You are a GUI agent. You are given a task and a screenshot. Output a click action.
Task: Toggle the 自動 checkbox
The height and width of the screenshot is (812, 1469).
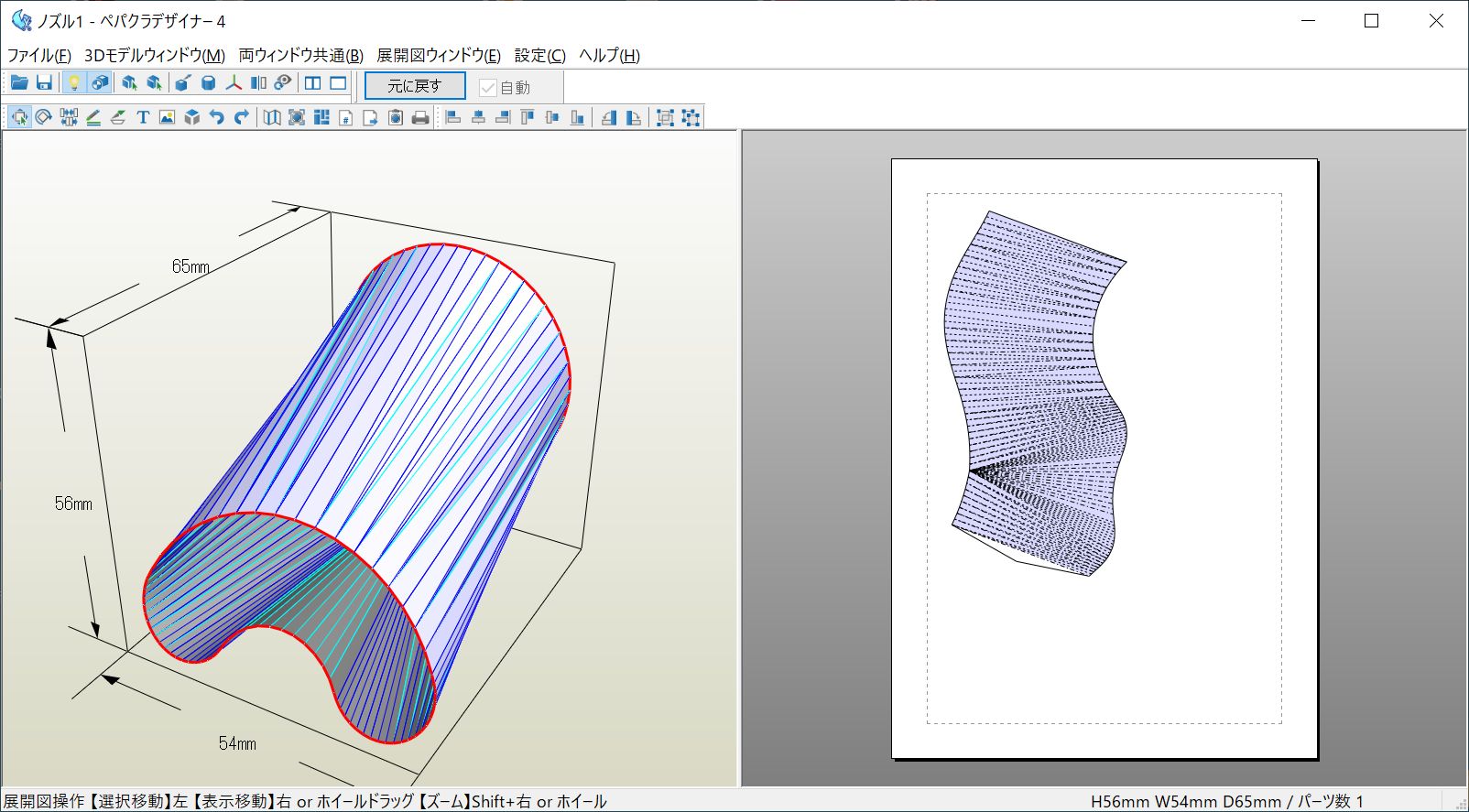pos(488,88)
